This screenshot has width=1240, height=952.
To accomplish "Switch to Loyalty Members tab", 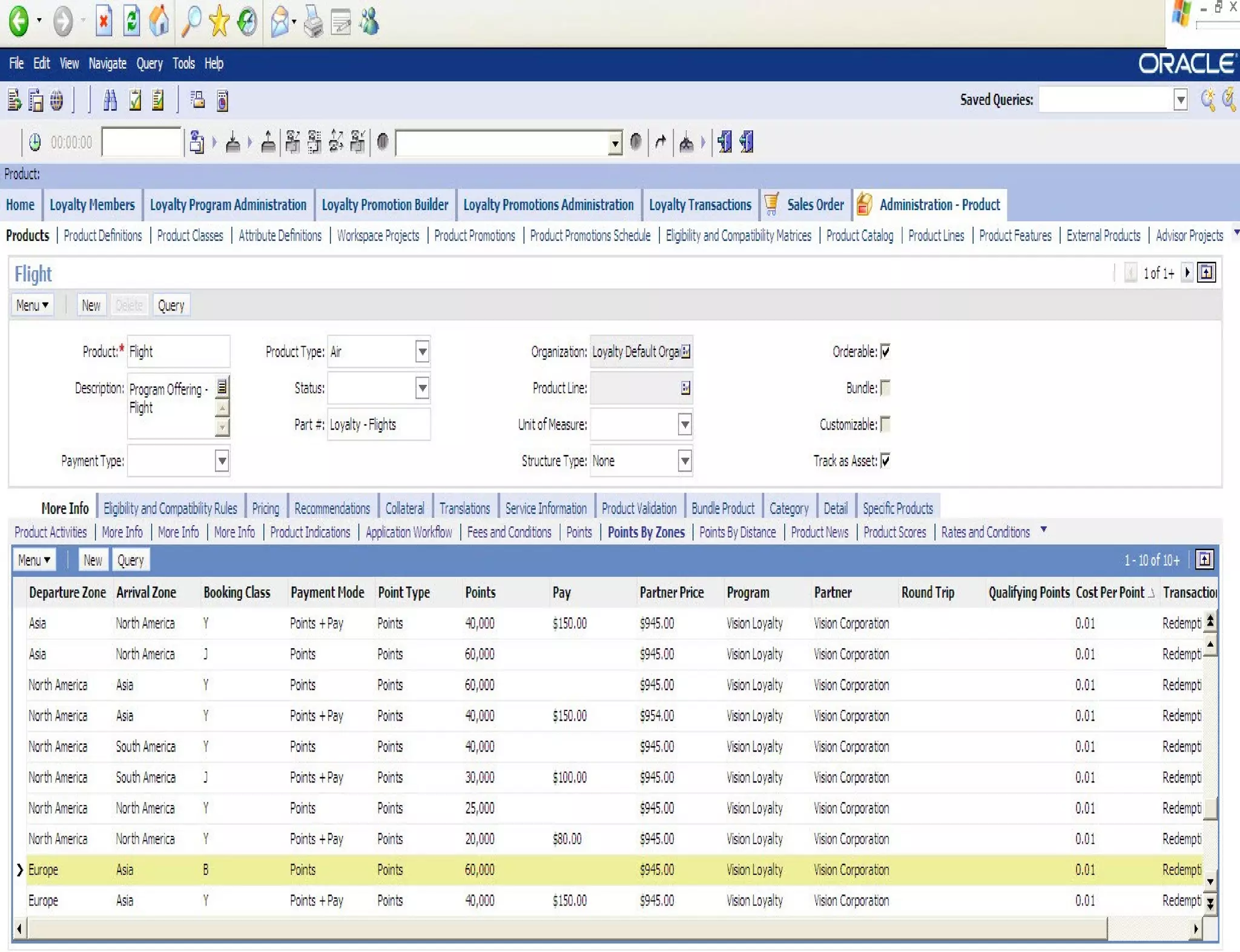I will tap(92, 205).
